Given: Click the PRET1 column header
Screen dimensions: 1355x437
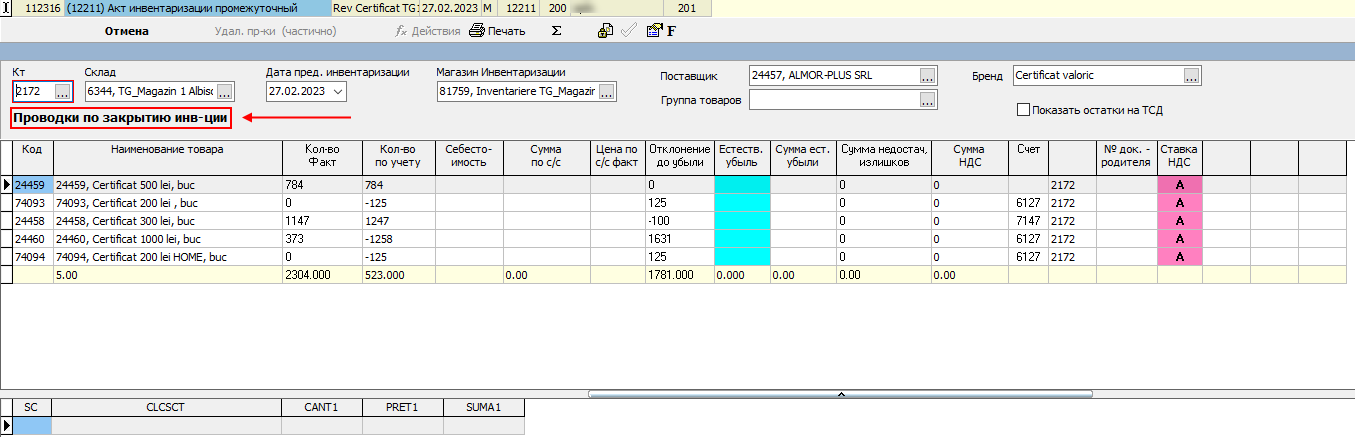Looking at the screenshot, I should pos(400,408).
